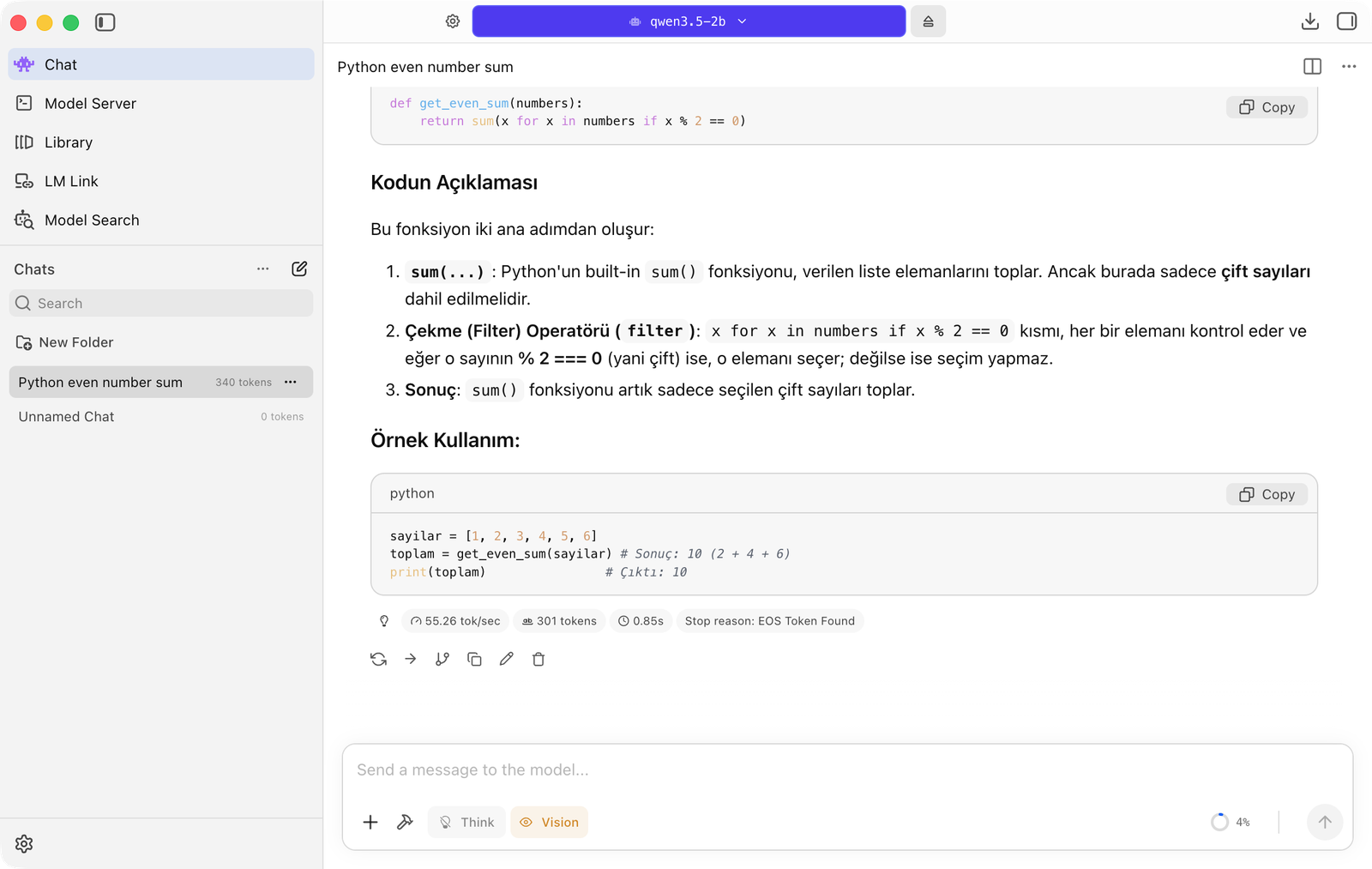1372x869 pixels.
Task: Select the Python even number sum chat
Action: tap(161, 382)
